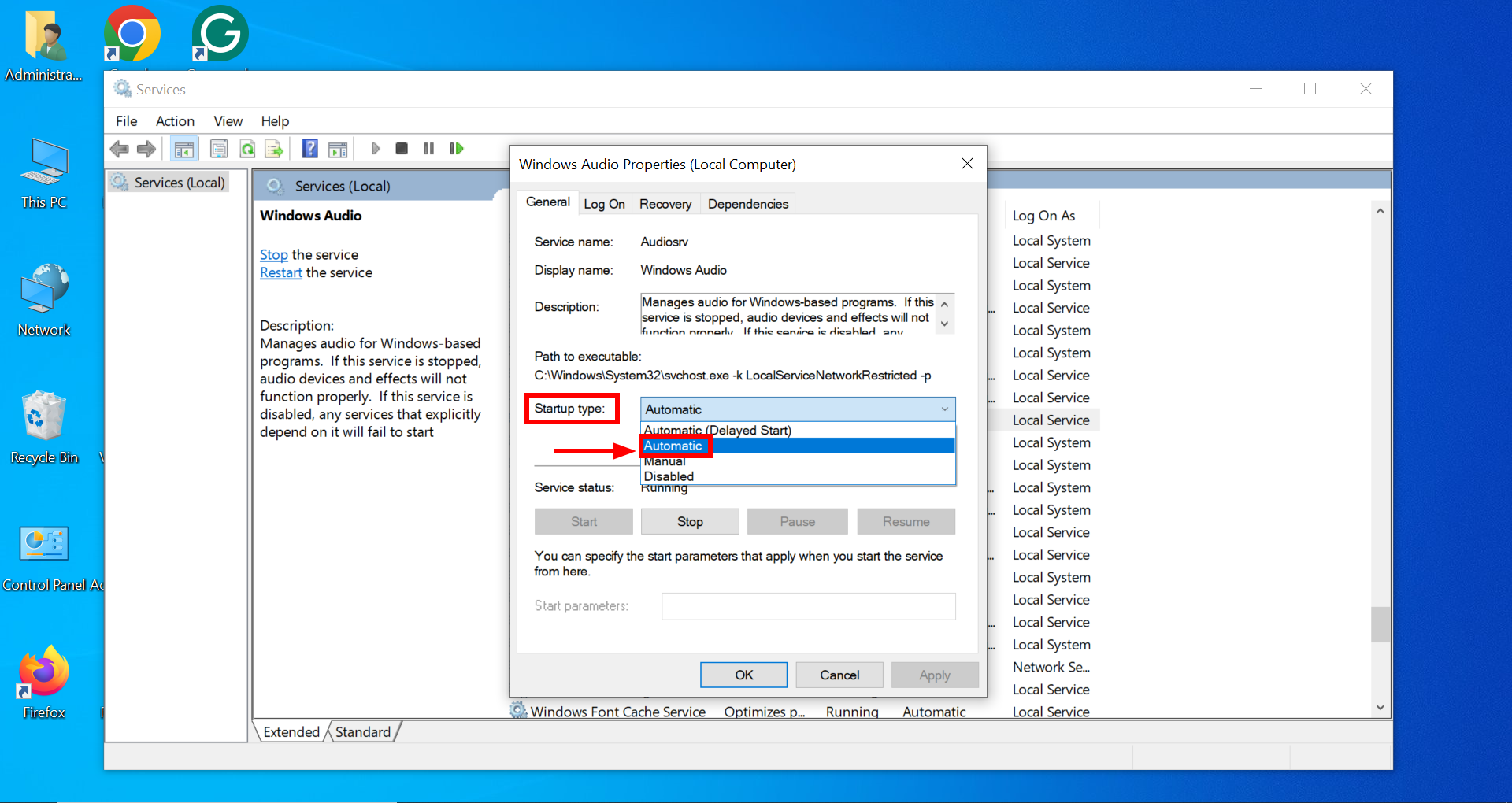Click the Start Service play icon in the toolbar

376,148
